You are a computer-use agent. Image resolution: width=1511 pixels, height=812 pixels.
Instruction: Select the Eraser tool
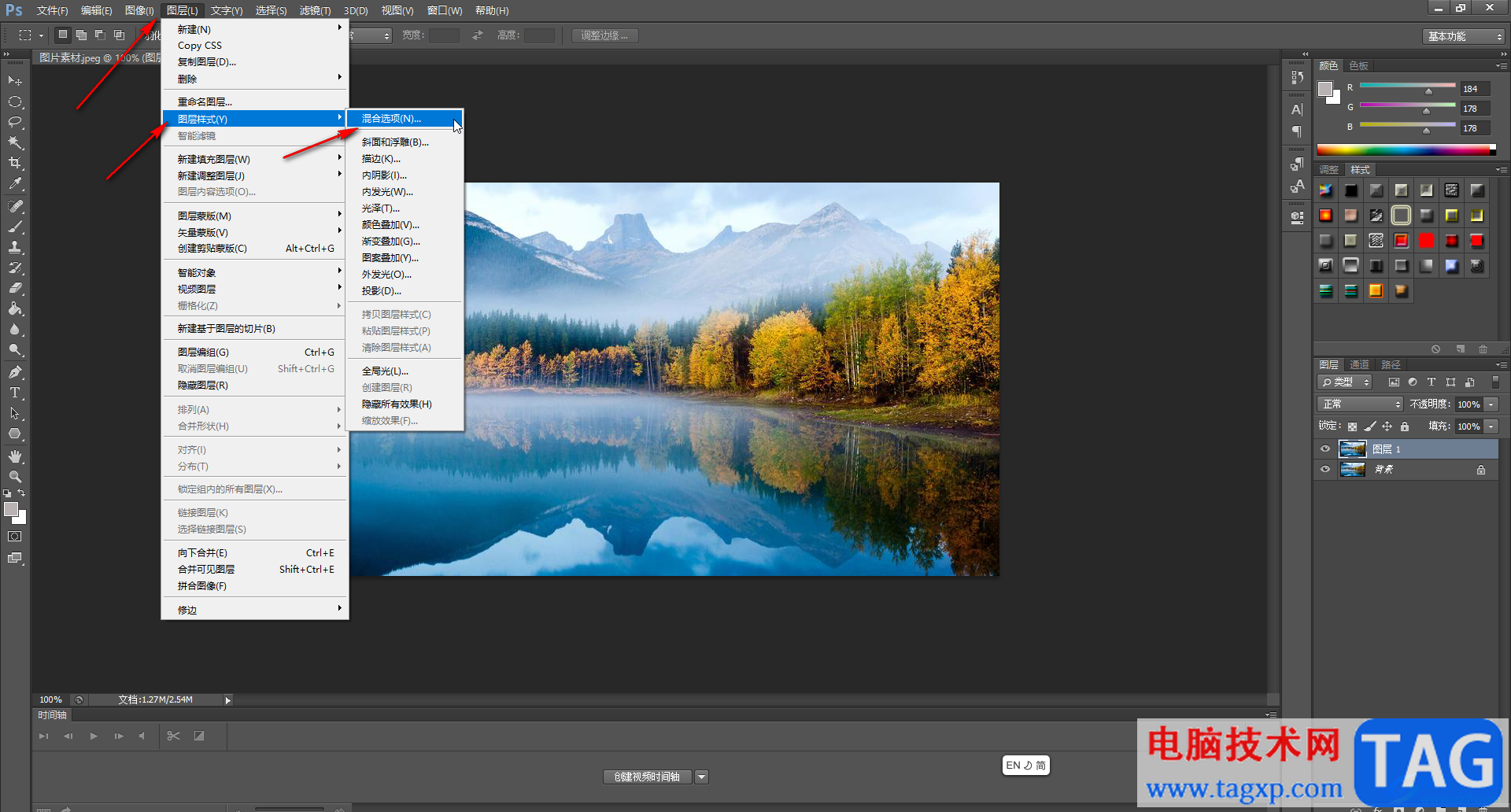click(15, 288)
